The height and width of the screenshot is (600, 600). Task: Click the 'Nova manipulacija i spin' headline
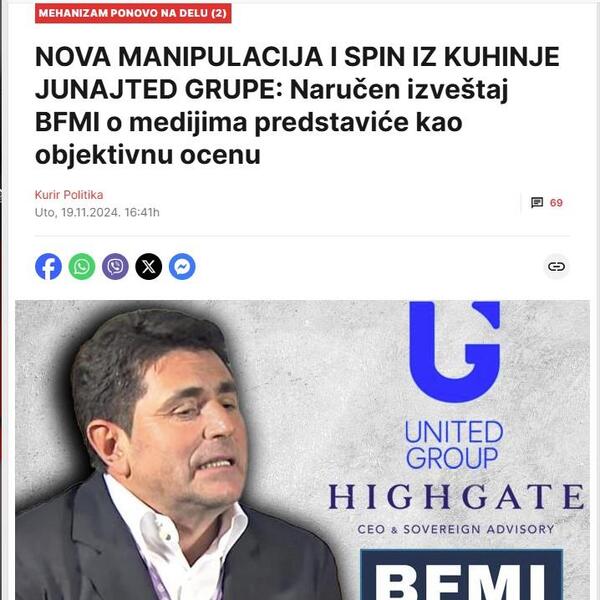point(297,106)
